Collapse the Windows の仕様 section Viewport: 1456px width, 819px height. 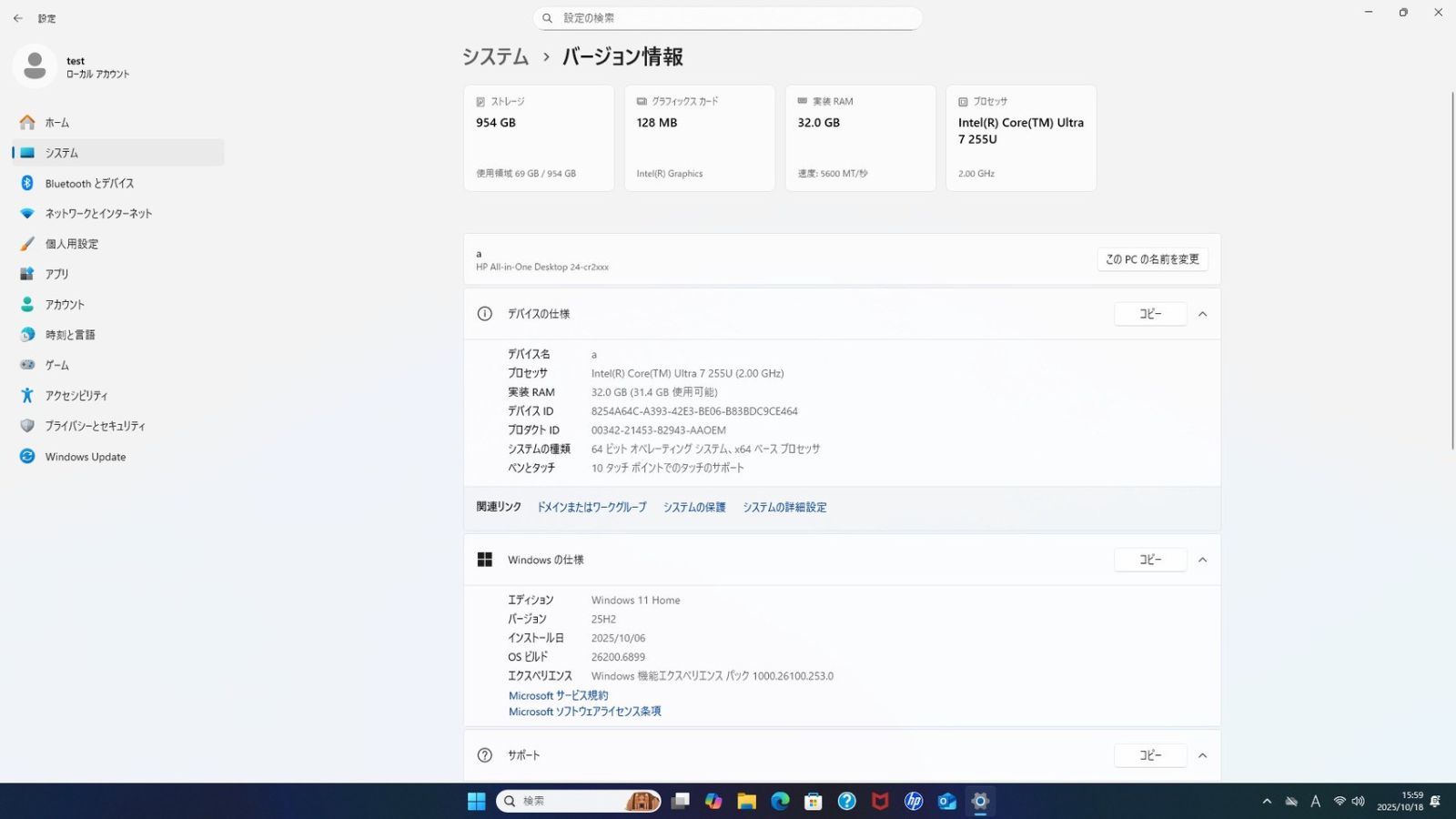[1202, 560]
